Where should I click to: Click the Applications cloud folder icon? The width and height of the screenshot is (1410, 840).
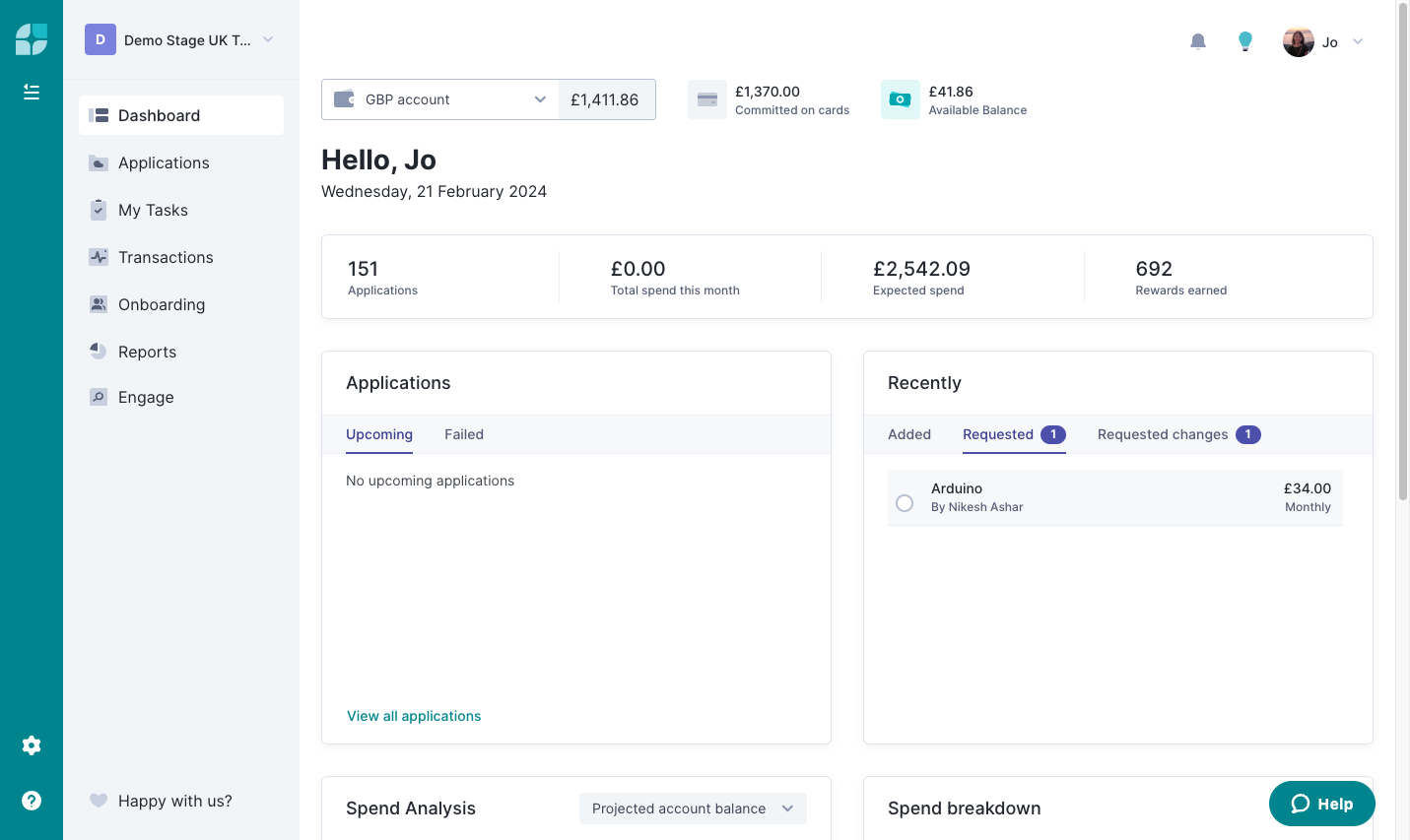pyautogui.click(x=99, y=162)
